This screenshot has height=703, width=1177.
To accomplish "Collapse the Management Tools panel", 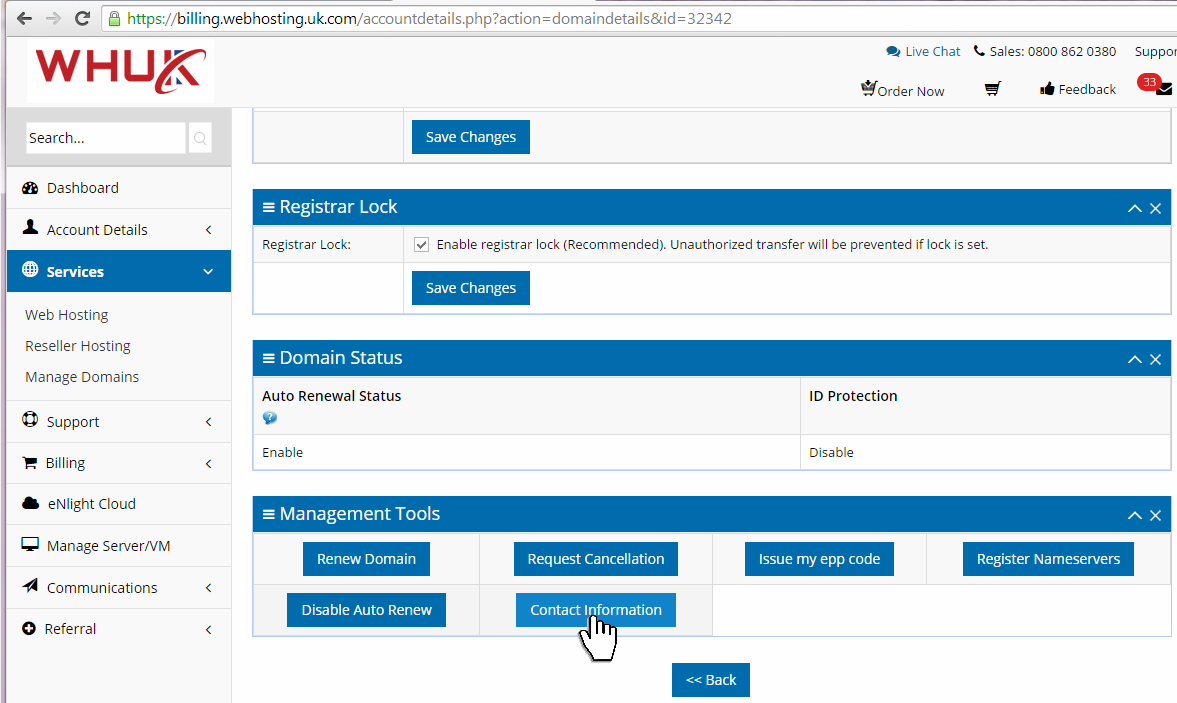I will [x=1134, y=515].
